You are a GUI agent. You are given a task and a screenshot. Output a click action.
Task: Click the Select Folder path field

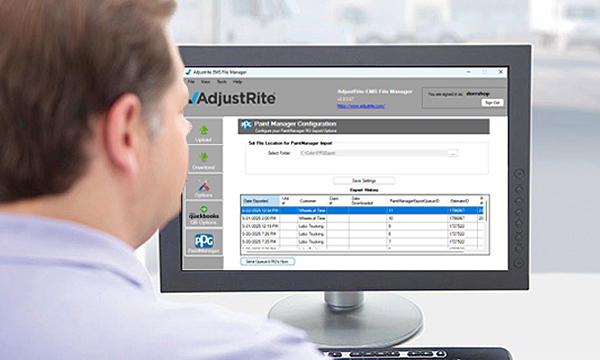click(373, 153)
